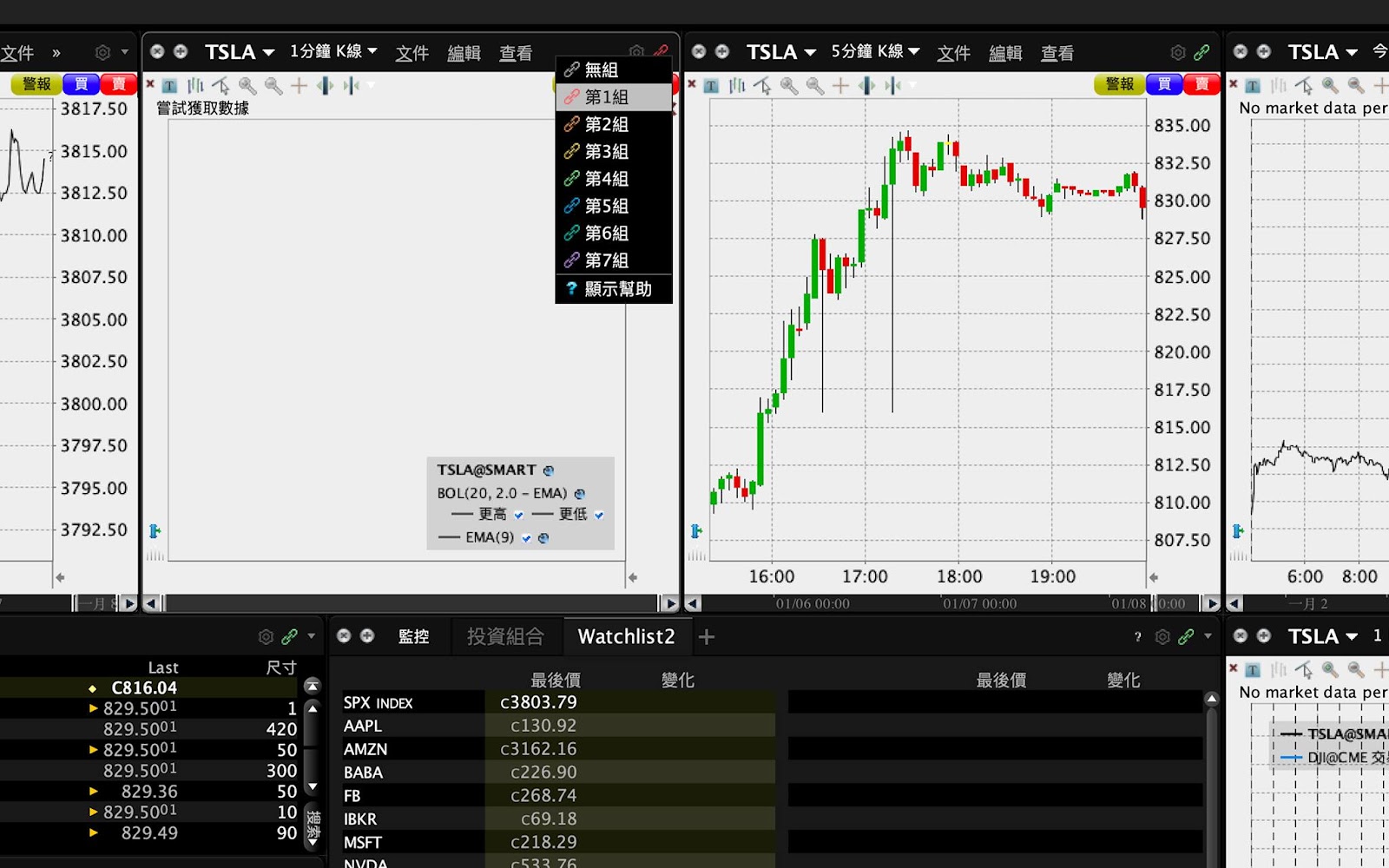Click the text annotation tool in 5-minute chart
This screenshot has width=1389, height=868.
[x=711, y=85]
